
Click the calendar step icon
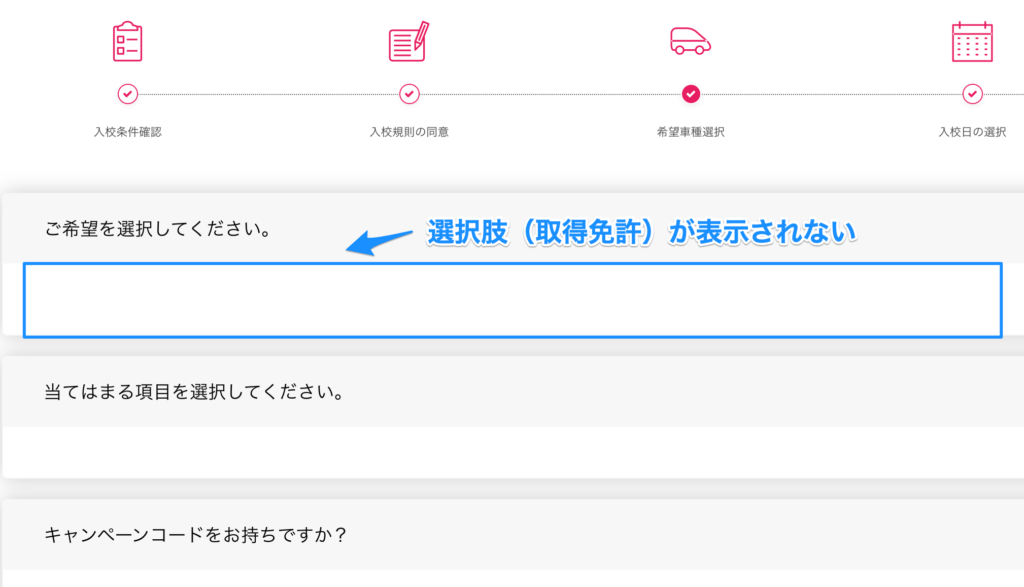click(x=972, y=41)
